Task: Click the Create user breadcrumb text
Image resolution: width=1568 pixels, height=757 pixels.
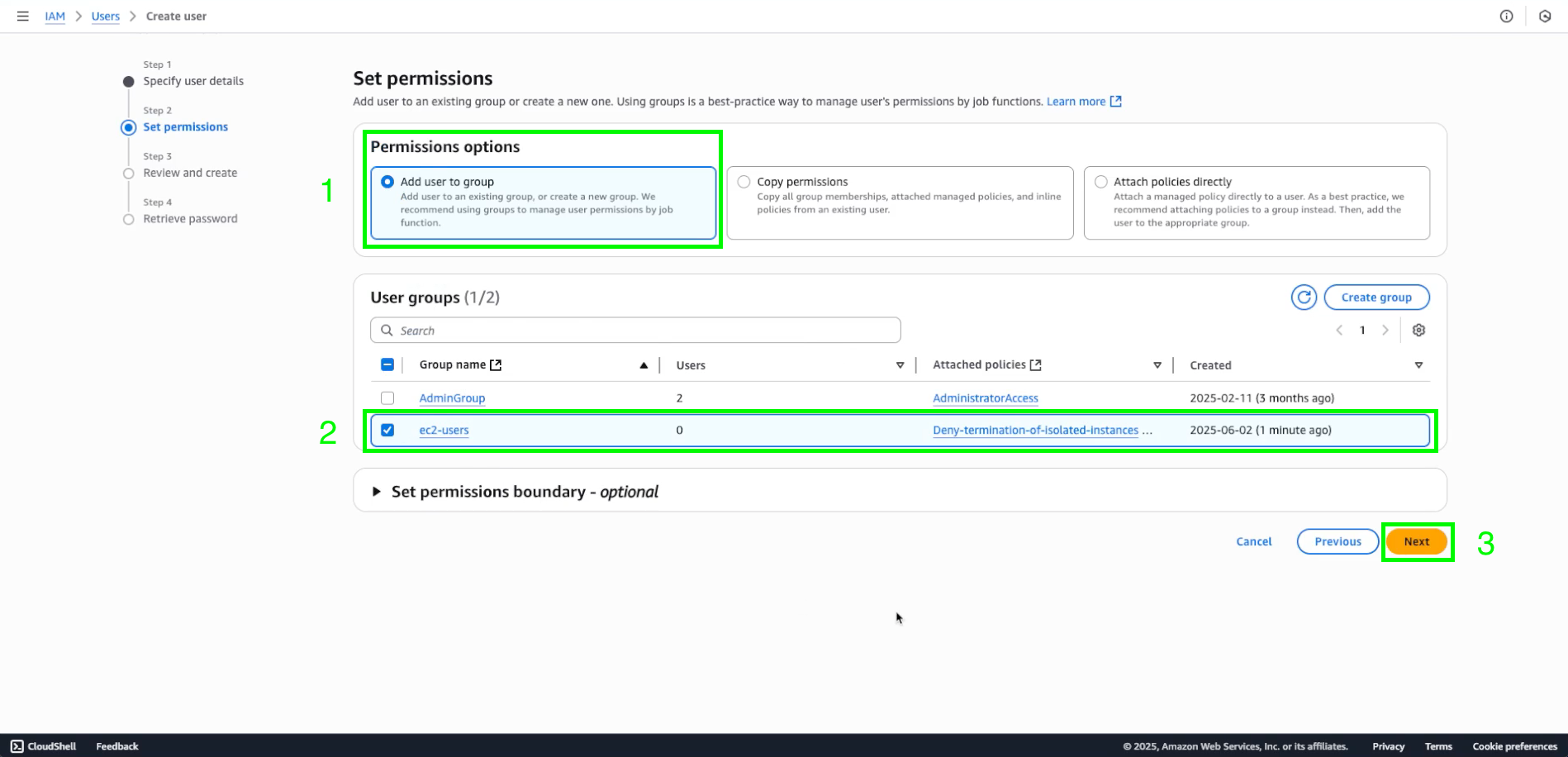Action: [176, 17]
